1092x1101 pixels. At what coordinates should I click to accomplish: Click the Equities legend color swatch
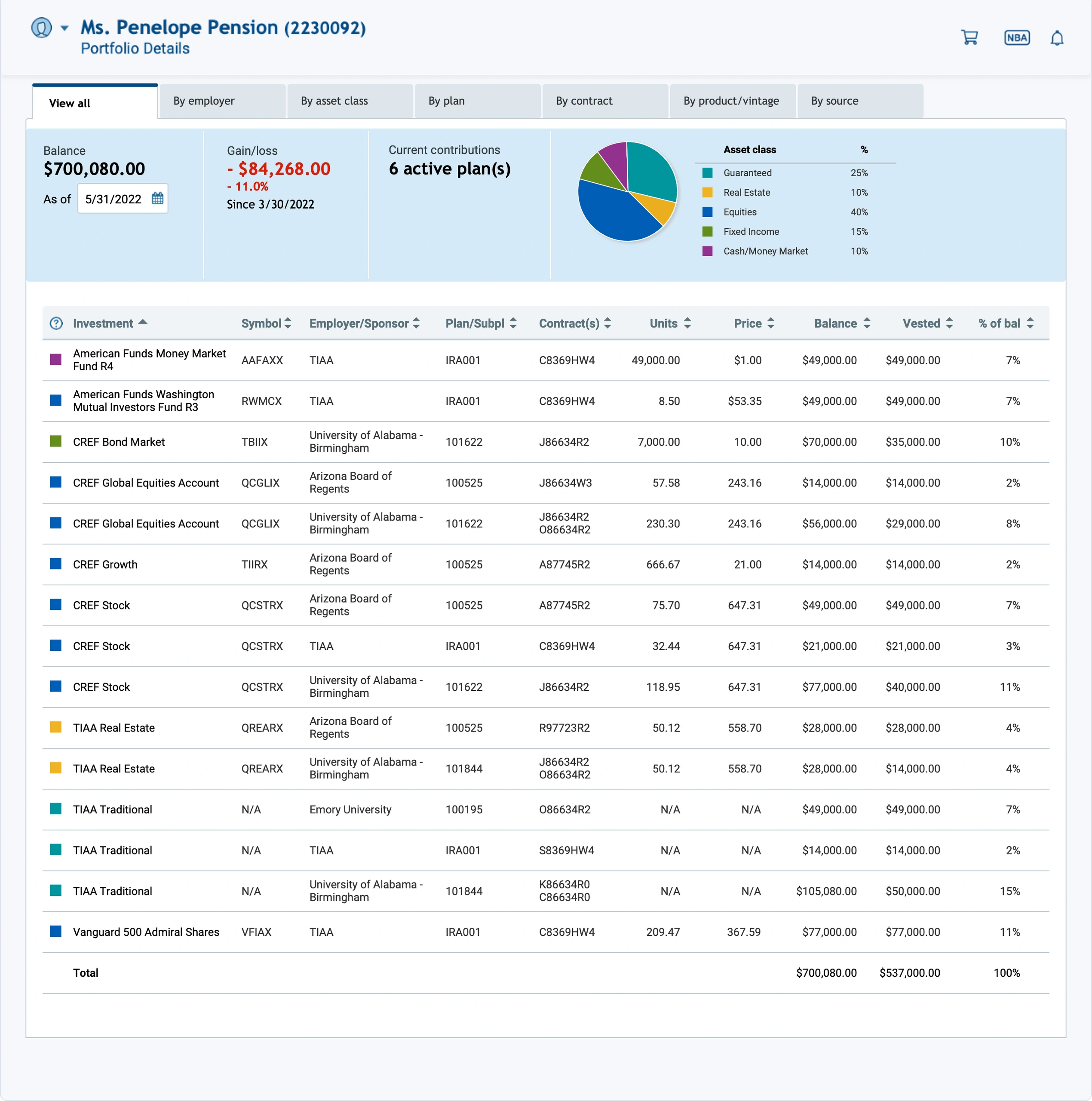[x=707, y=212]
